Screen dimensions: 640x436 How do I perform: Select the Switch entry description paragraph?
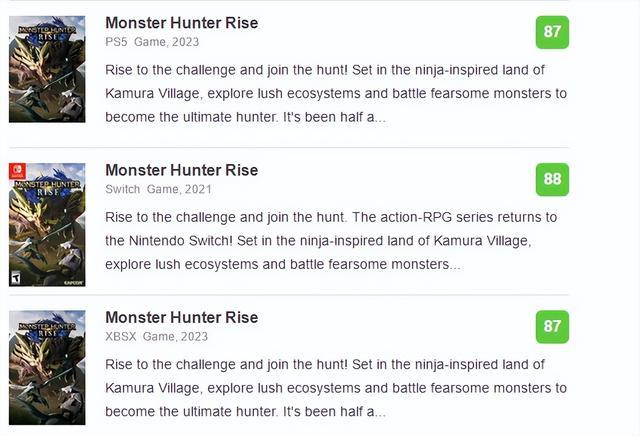331,241
